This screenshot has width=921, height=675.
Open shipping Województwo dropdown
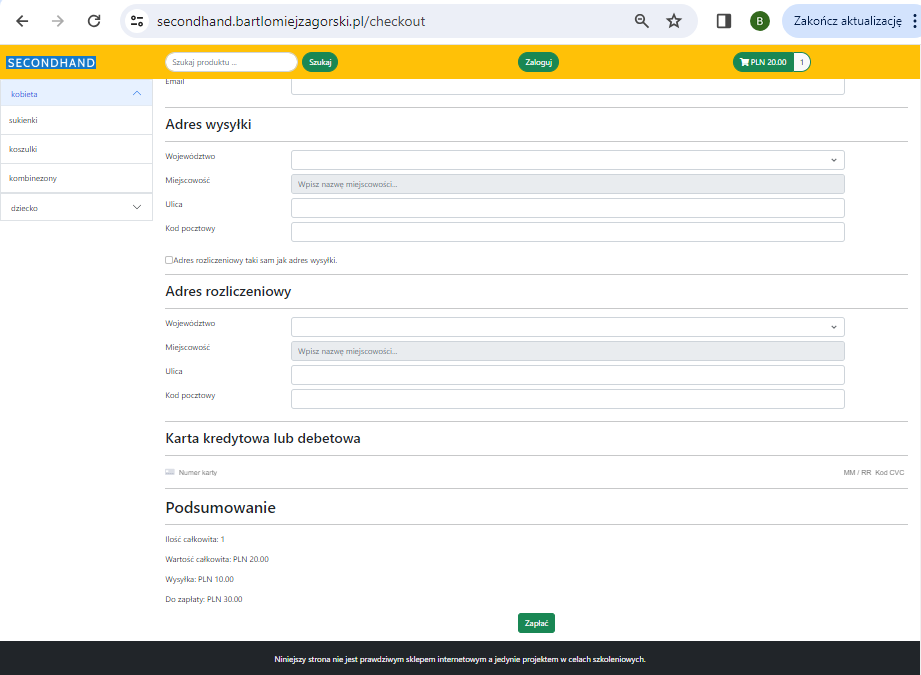click(567, 160)
